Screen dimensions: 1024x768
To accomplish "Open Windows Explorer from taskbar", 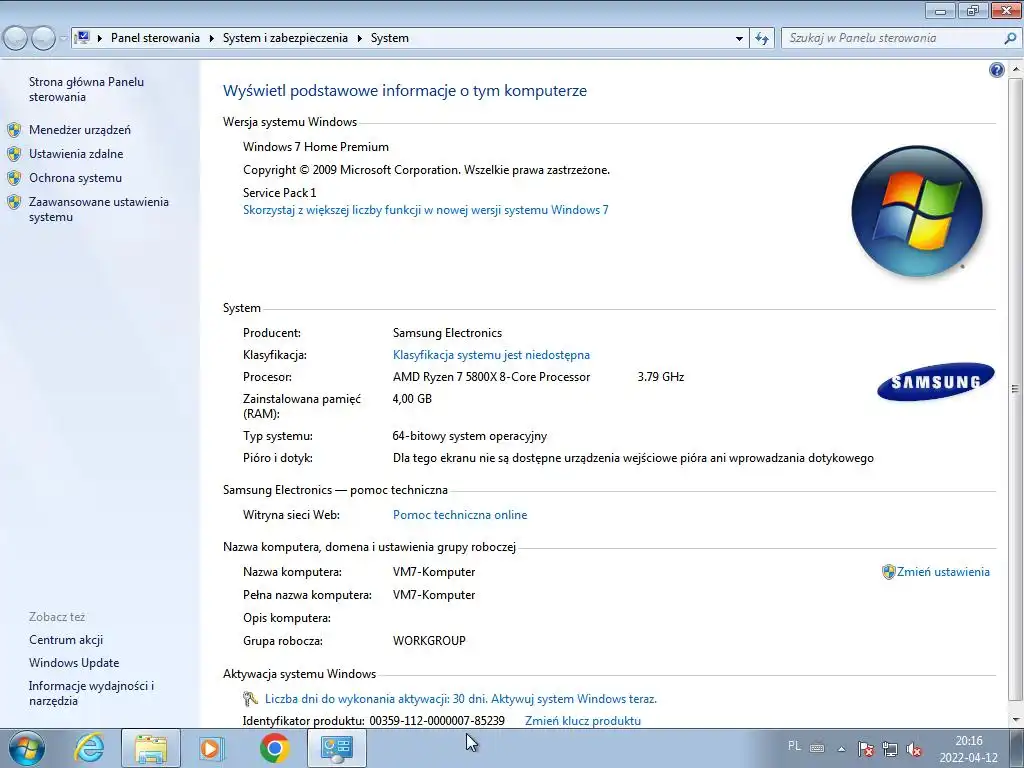I will click(151, 748).
